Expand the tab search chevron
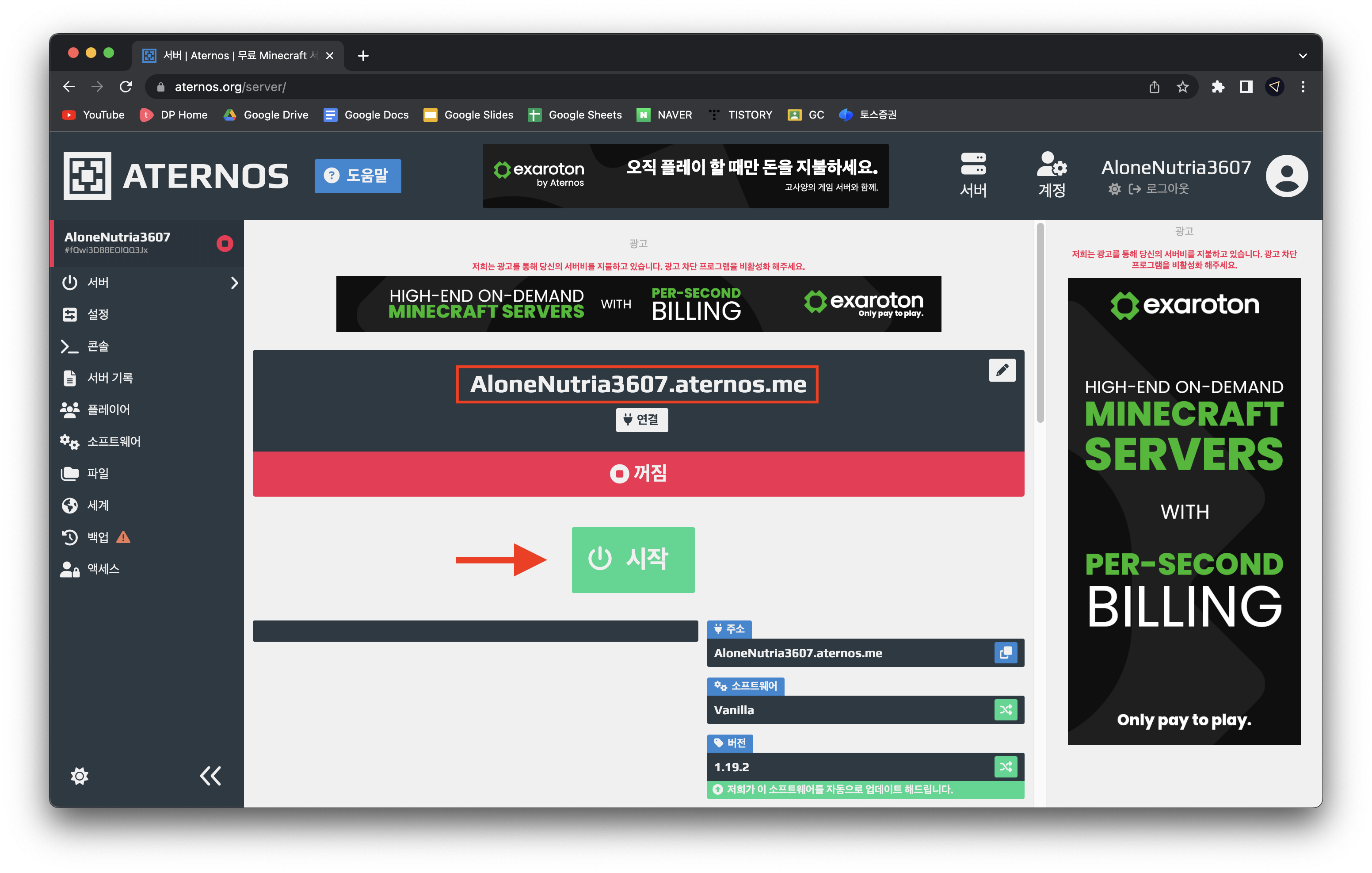This screenshot has width=1372, height=873. click(1303, 55)
